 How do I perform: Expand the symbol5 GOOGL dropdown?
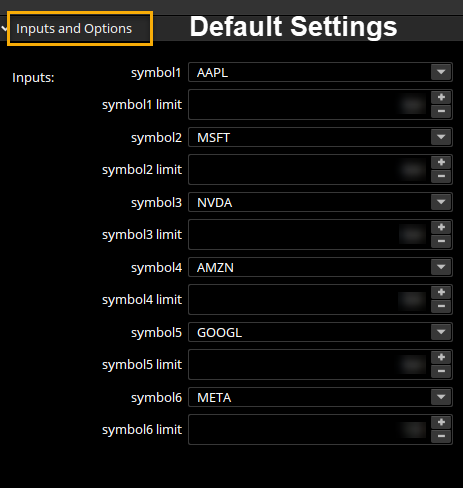(x=441, y=332)
